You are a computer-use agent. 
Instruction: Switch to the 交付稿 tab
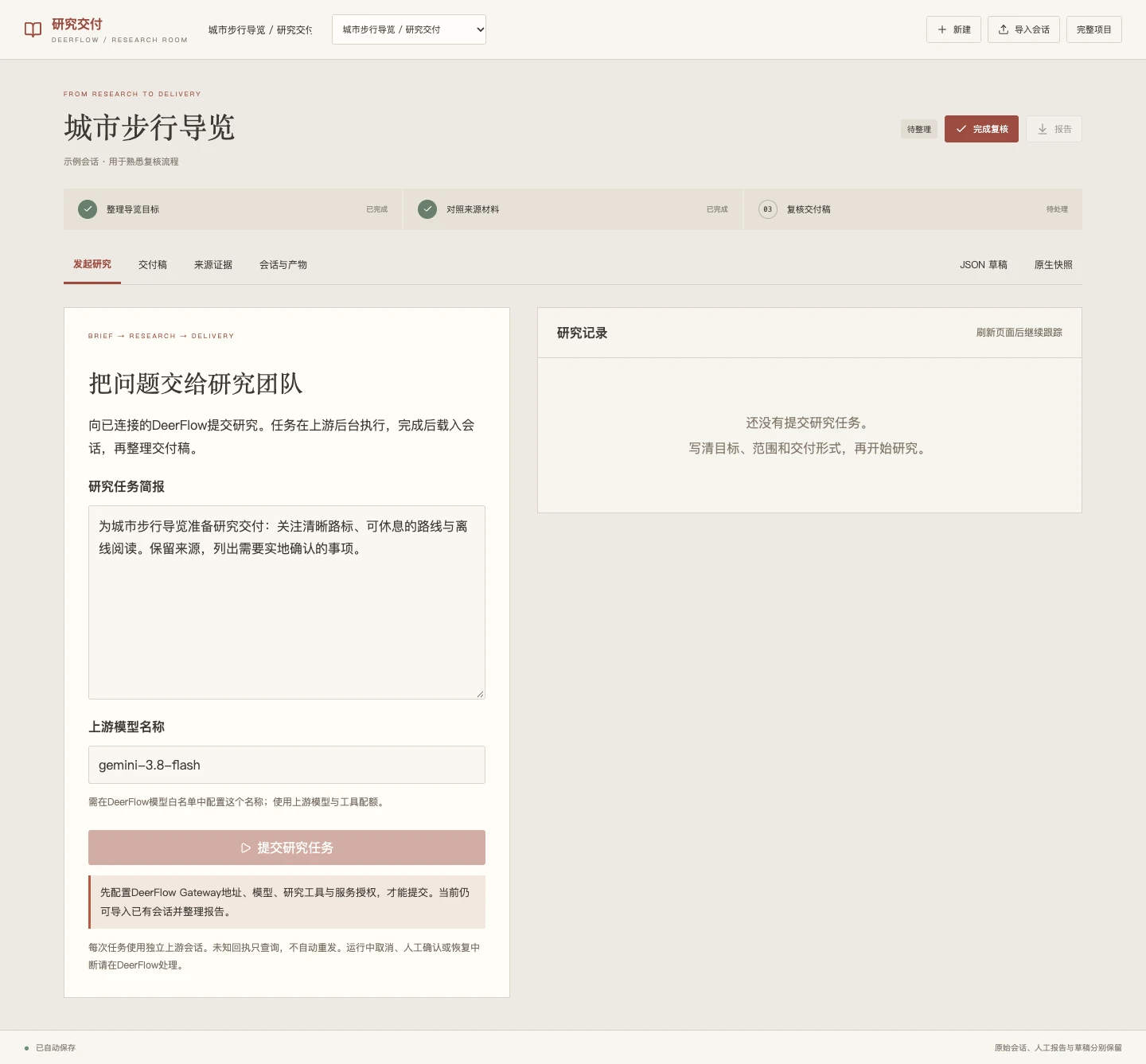[153, 265]
